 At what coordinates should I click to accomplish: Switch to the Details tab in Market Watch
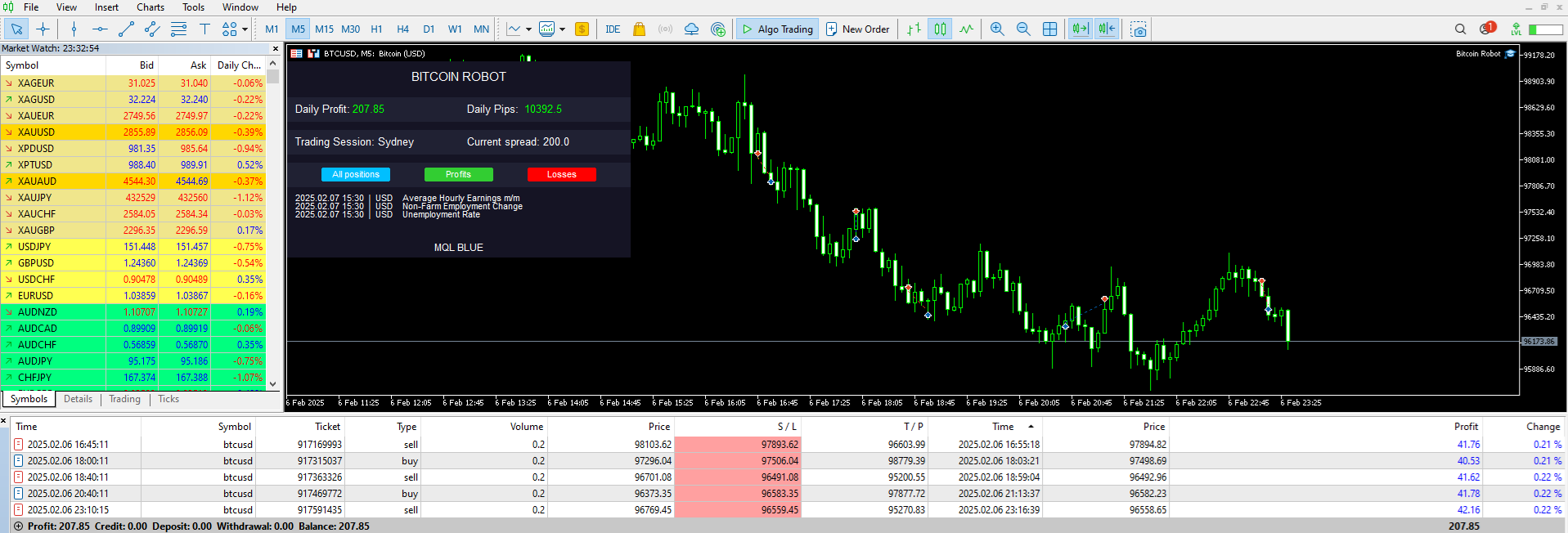(78, 399)
